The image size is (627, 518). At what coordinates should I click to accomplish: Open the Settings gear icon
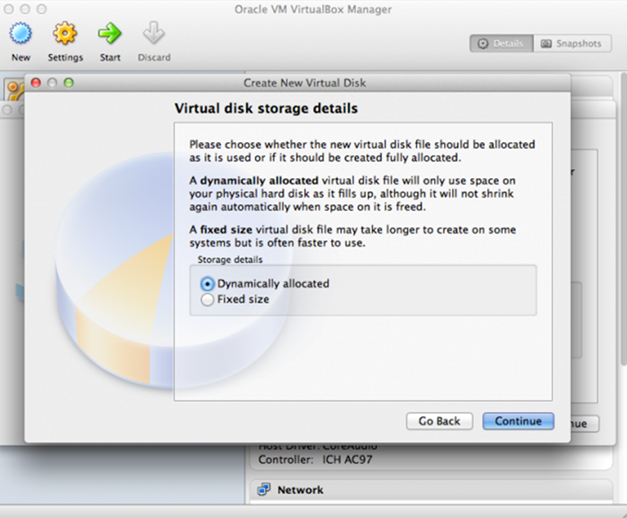[65, 33]
